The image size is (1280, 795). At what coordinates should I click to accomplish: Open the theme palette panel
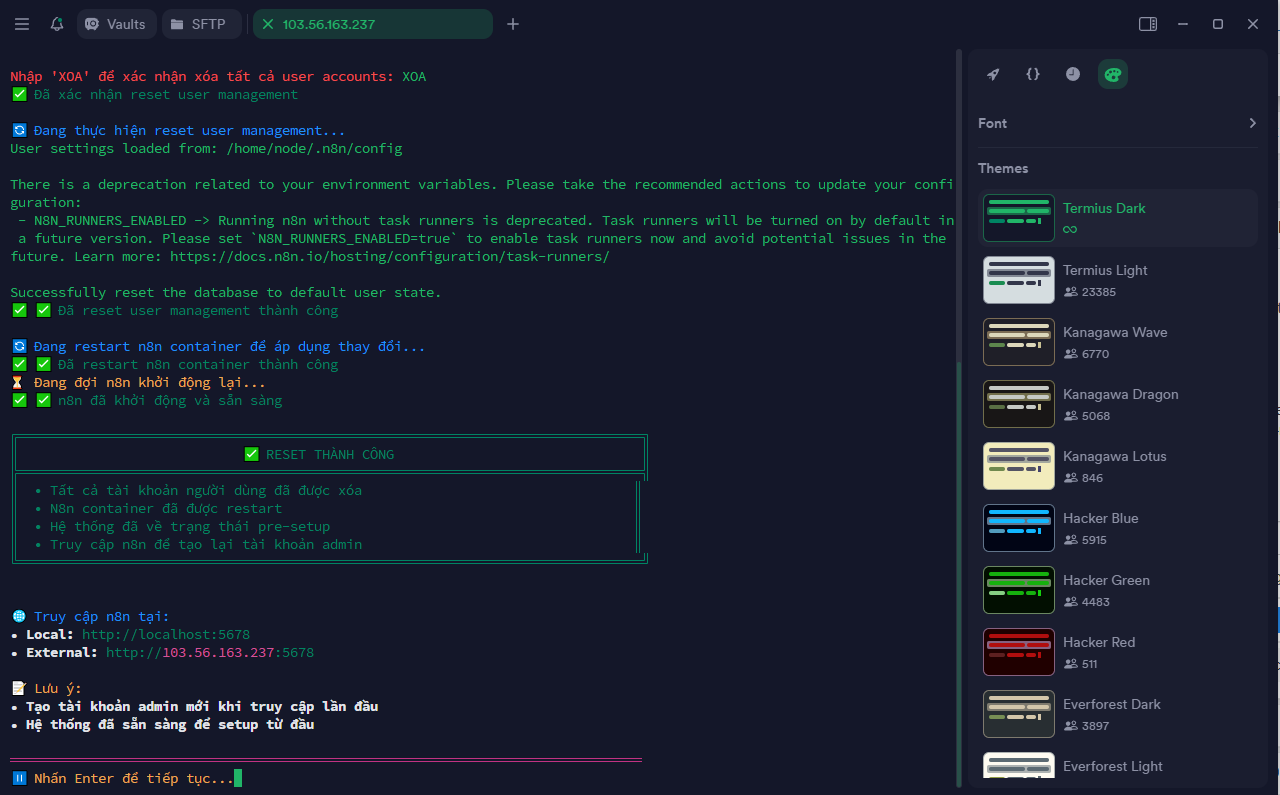click(x=1113, y=74)
